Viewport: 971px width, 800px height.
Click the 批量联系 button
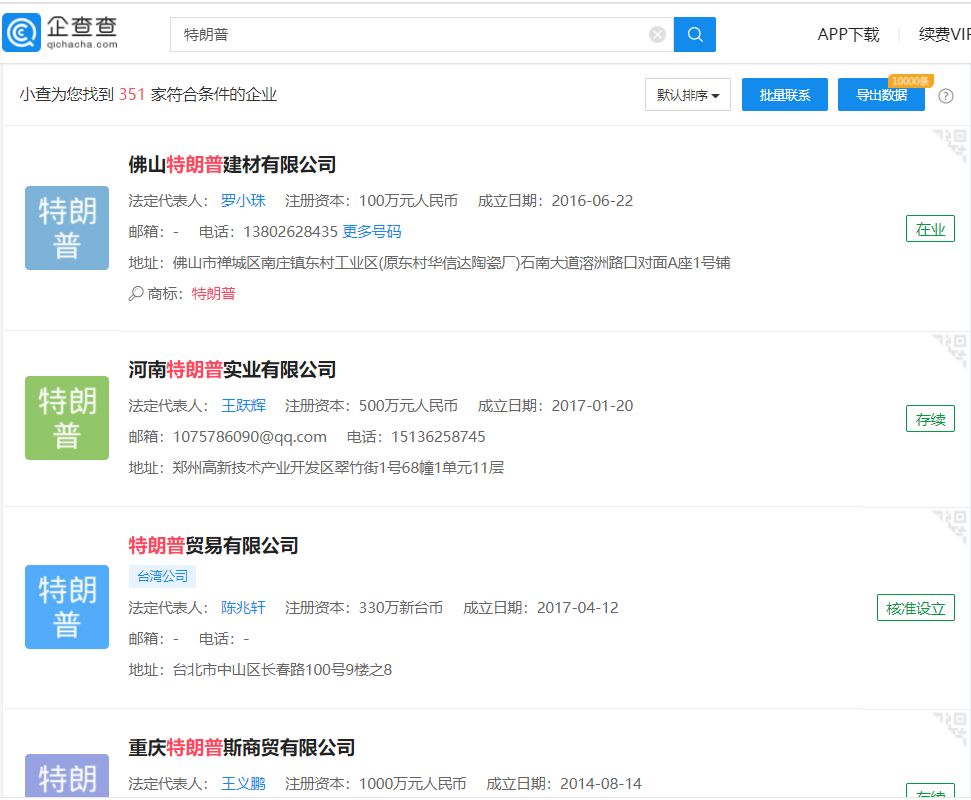785,95
